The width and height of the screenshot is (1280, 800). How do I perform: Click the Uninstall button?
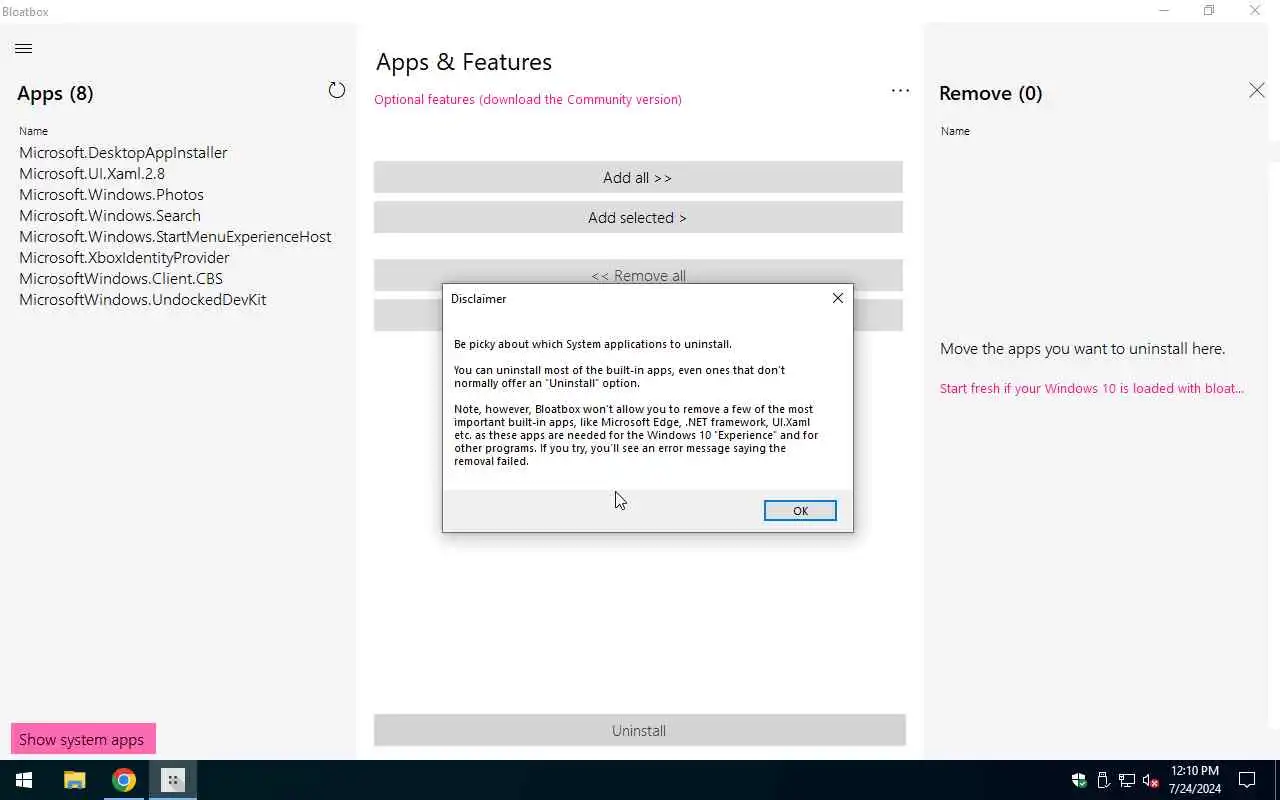[x=639, y=730]
